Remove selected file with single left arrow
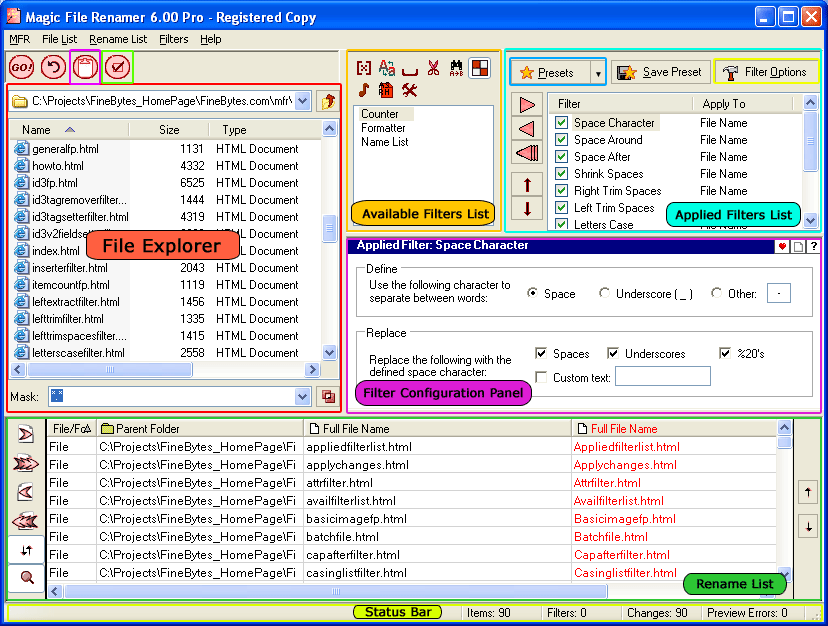Screen dimensions: 828x626 [26, 492]
